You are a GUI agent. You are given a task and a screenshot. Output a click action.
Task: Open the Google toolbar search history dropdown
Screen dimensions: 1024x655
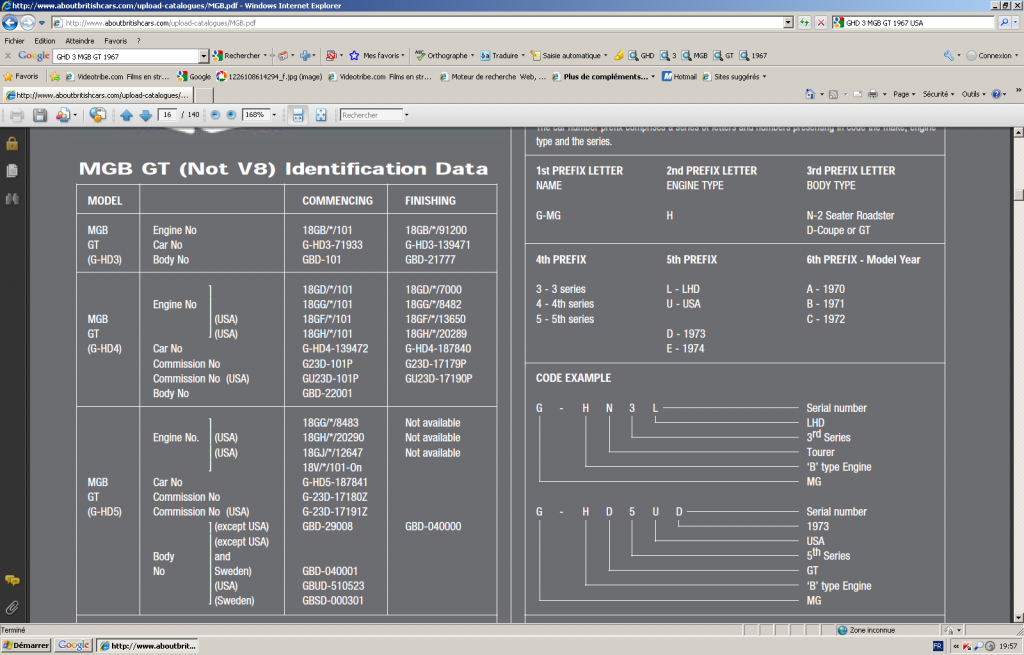coord(203,56)
